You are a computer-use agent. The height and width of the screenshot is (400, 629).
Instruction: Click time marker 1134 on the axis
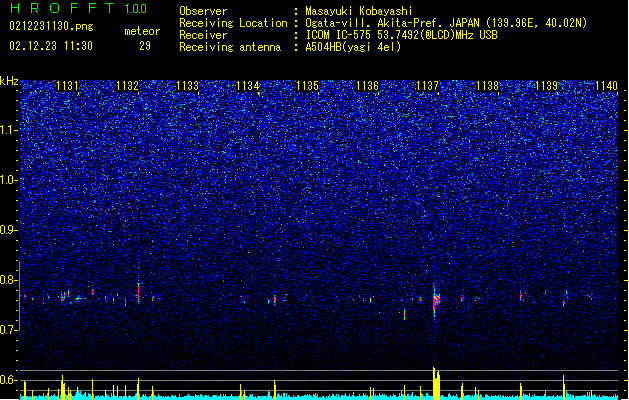[248, 86]
